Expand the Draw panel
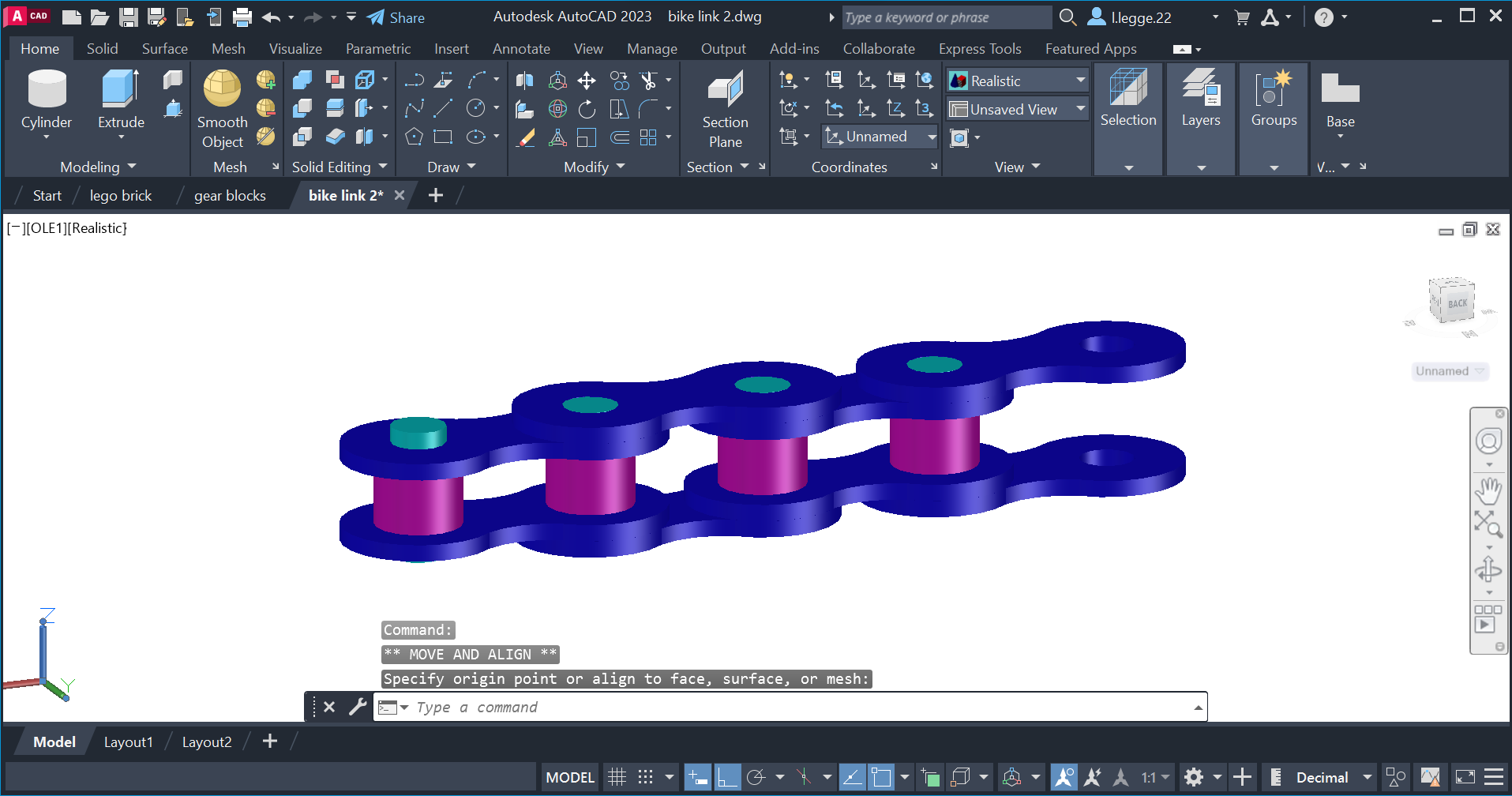This screenshot has width=1512, height=796. pos(452,167)
